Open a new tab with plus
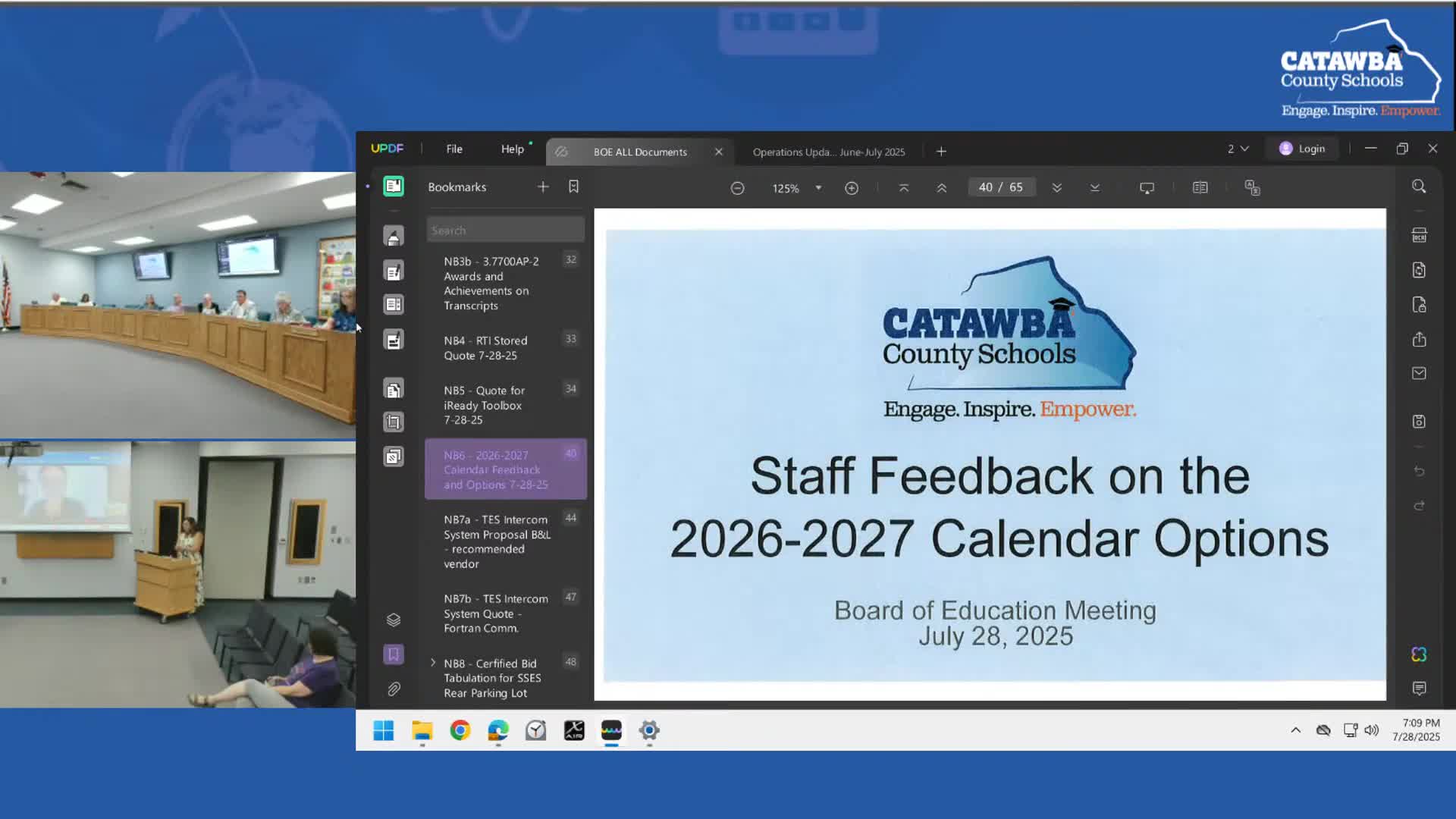1456x819 pixels. point(941,152)
